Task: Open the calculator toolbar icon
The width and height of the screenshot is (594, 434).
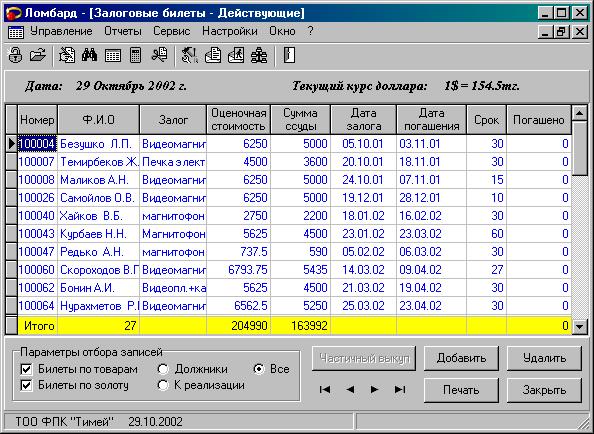Action: coord(135,55)
